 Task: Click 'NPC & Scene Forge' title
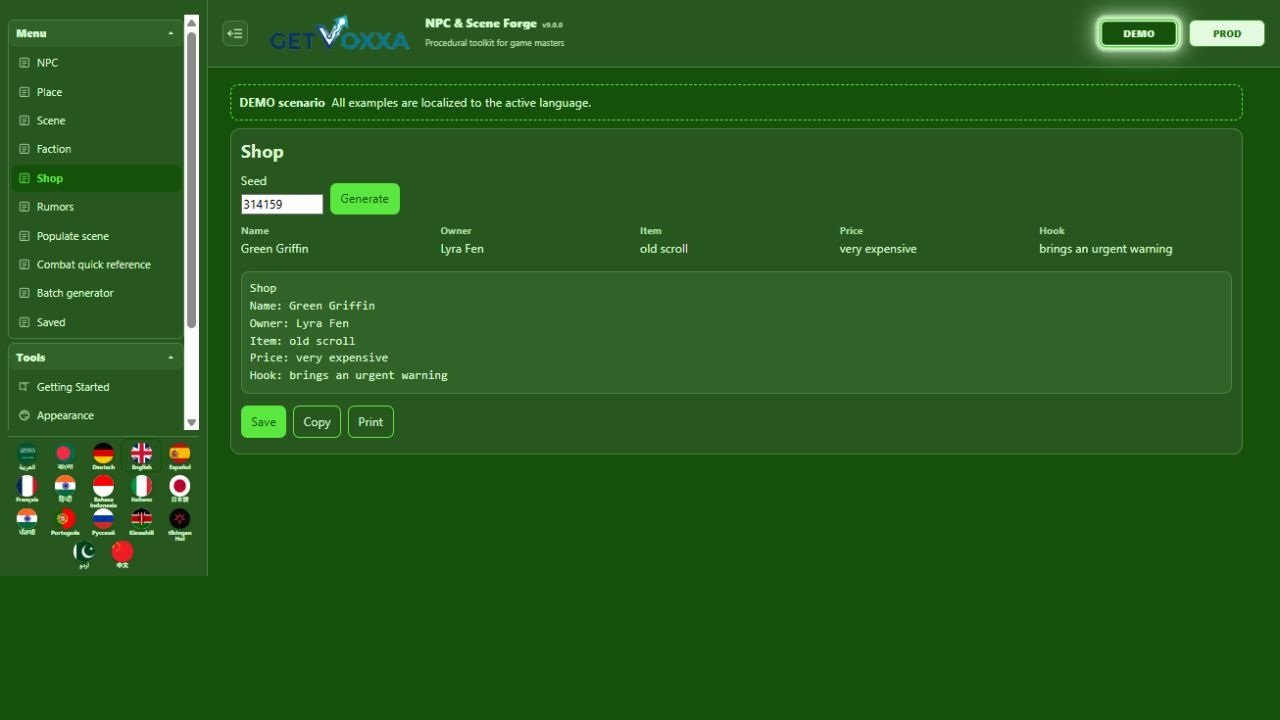(x=481, y=24)
